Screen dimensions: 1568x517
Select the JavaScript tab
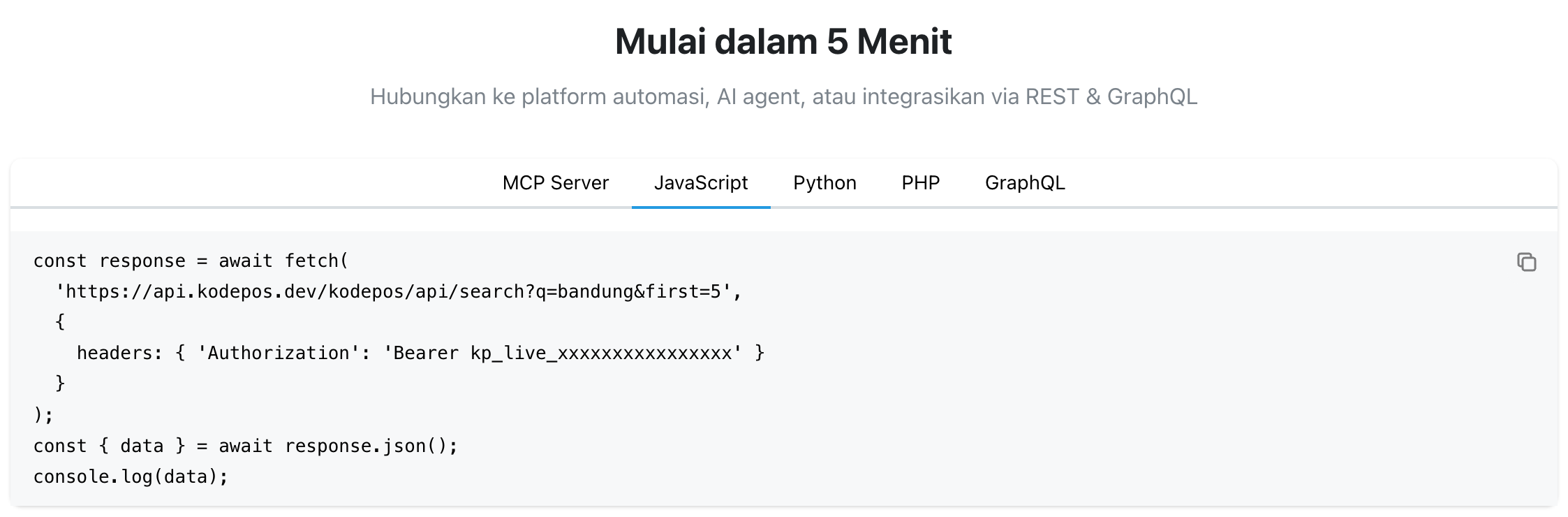(x=701, y=183)
